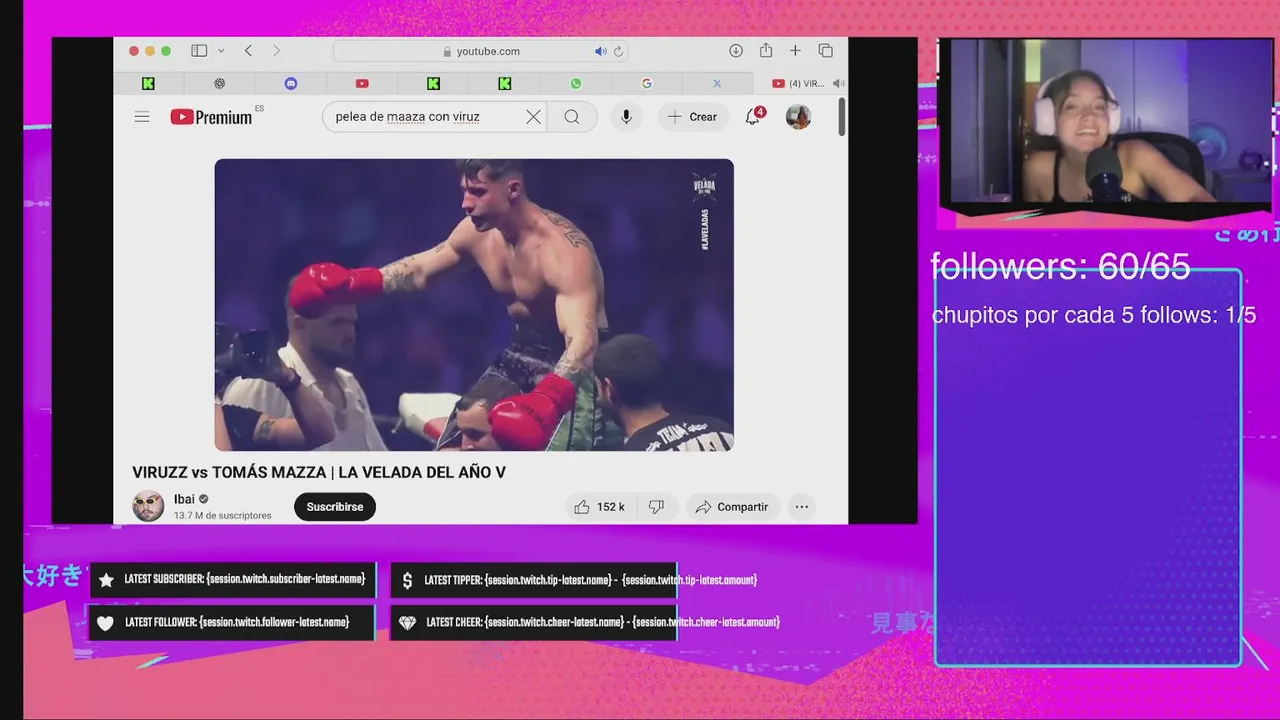
Task: Click the youtube.com address bar
Action: click(x=481, y=51)
